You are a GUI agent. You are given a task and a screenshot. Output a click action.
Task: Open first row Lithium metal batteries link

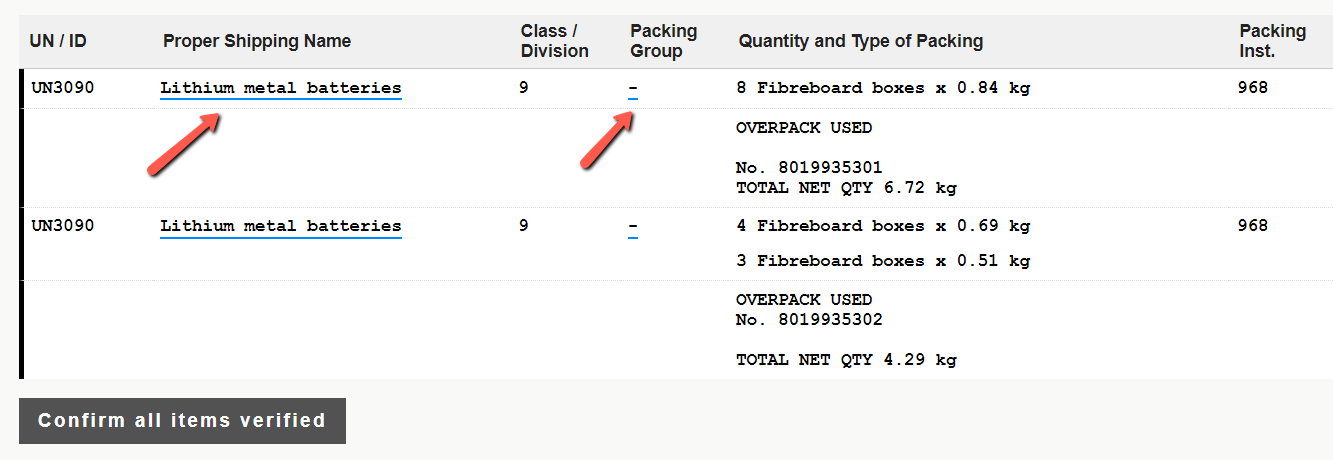(x=281, y=88)
